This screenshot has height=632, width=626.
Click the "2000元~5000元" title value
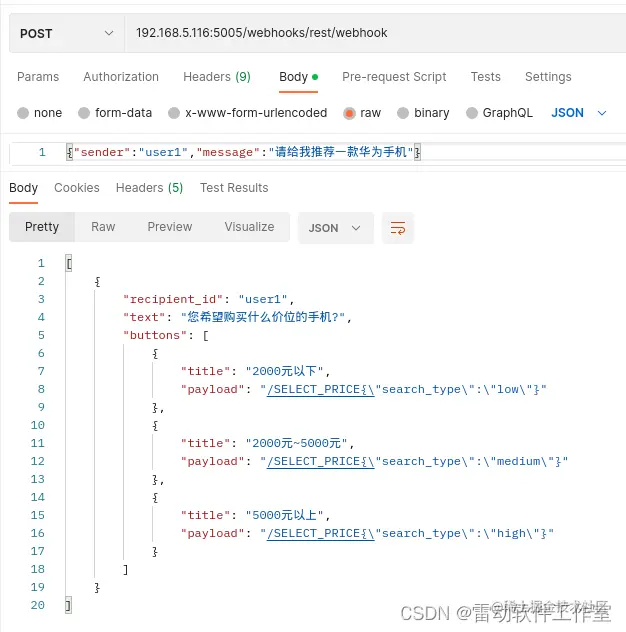point(296,443)
